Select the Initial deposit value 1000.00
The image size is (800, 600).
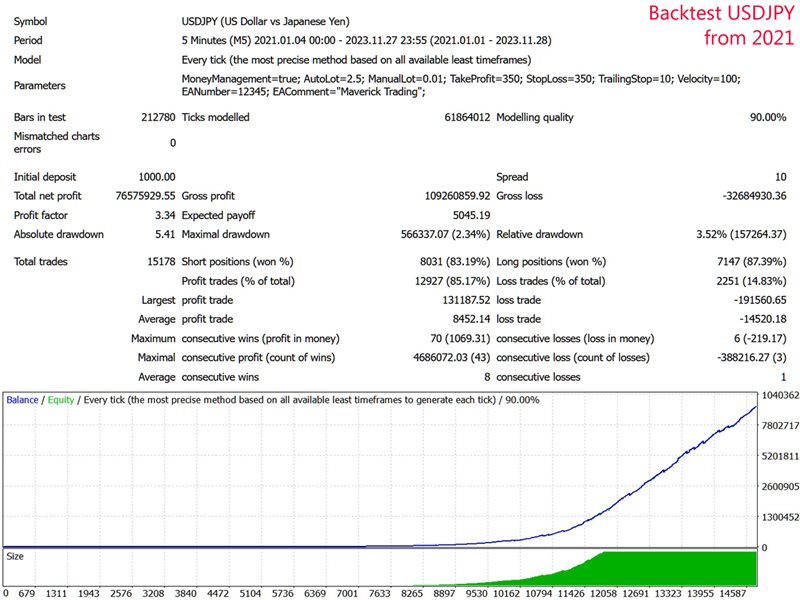pyautogui.click(x=157, y=177)
